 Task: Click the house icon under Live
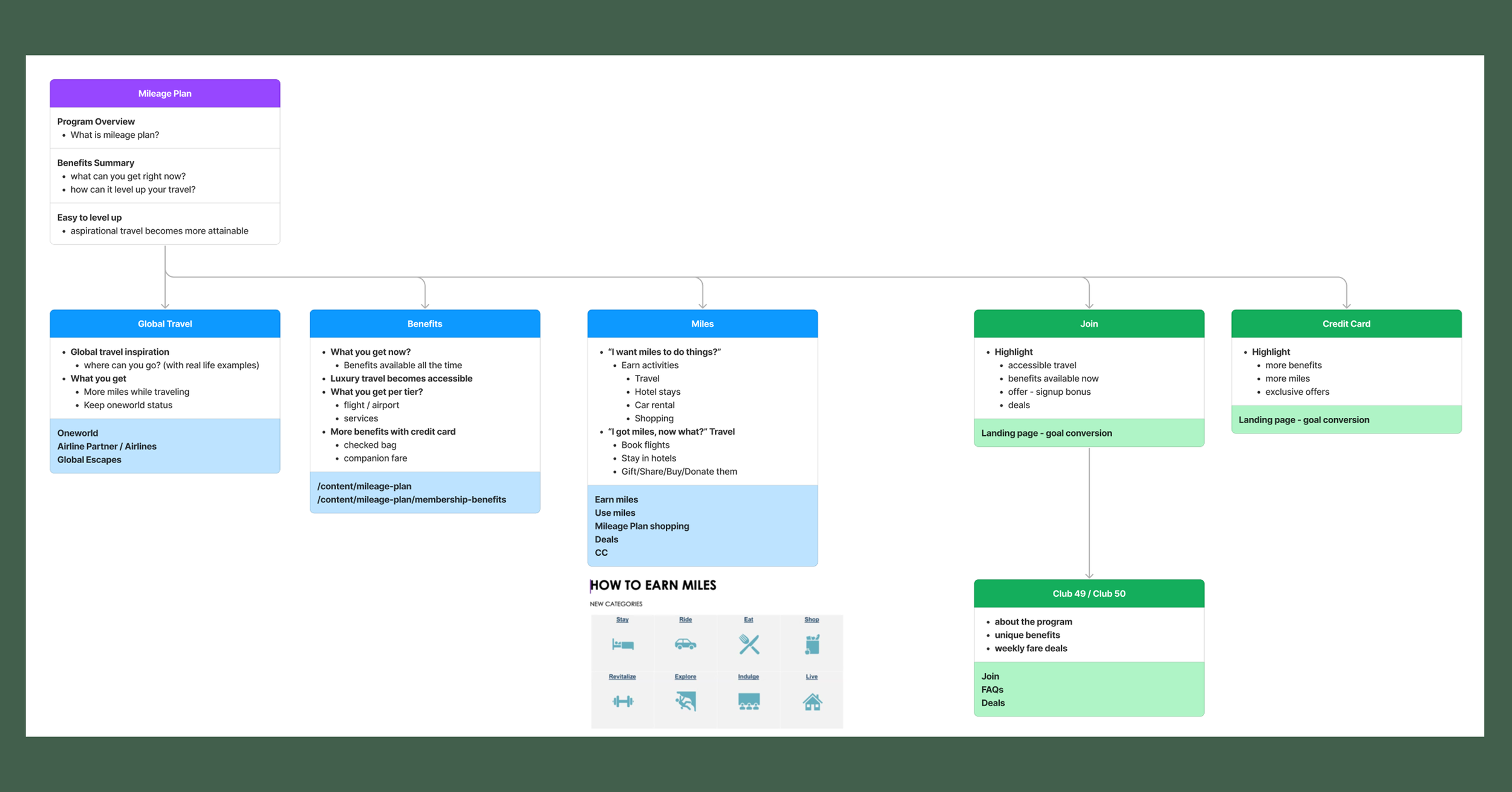[x=812, y=702]
